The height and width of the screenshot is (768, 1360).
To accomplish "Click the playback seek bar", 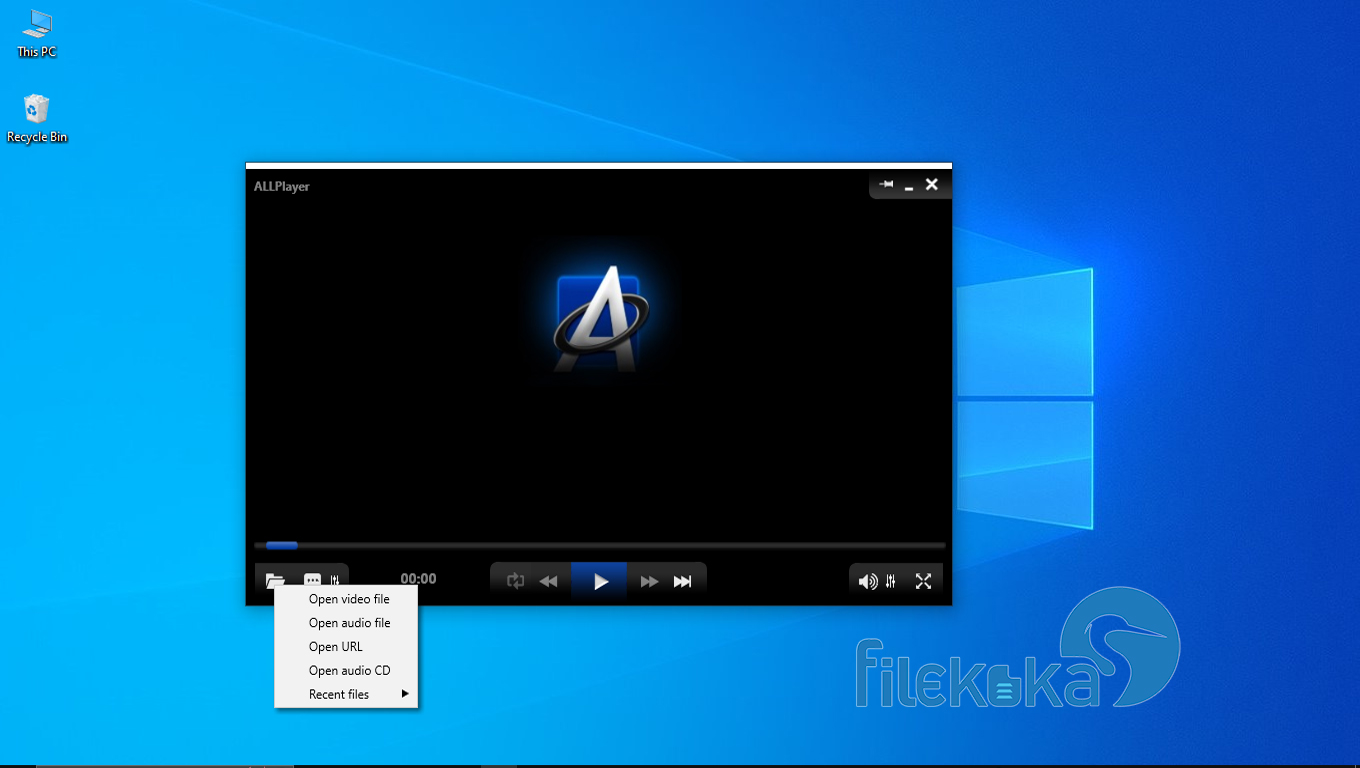I will pyautogui.click(x=600, y=546).
